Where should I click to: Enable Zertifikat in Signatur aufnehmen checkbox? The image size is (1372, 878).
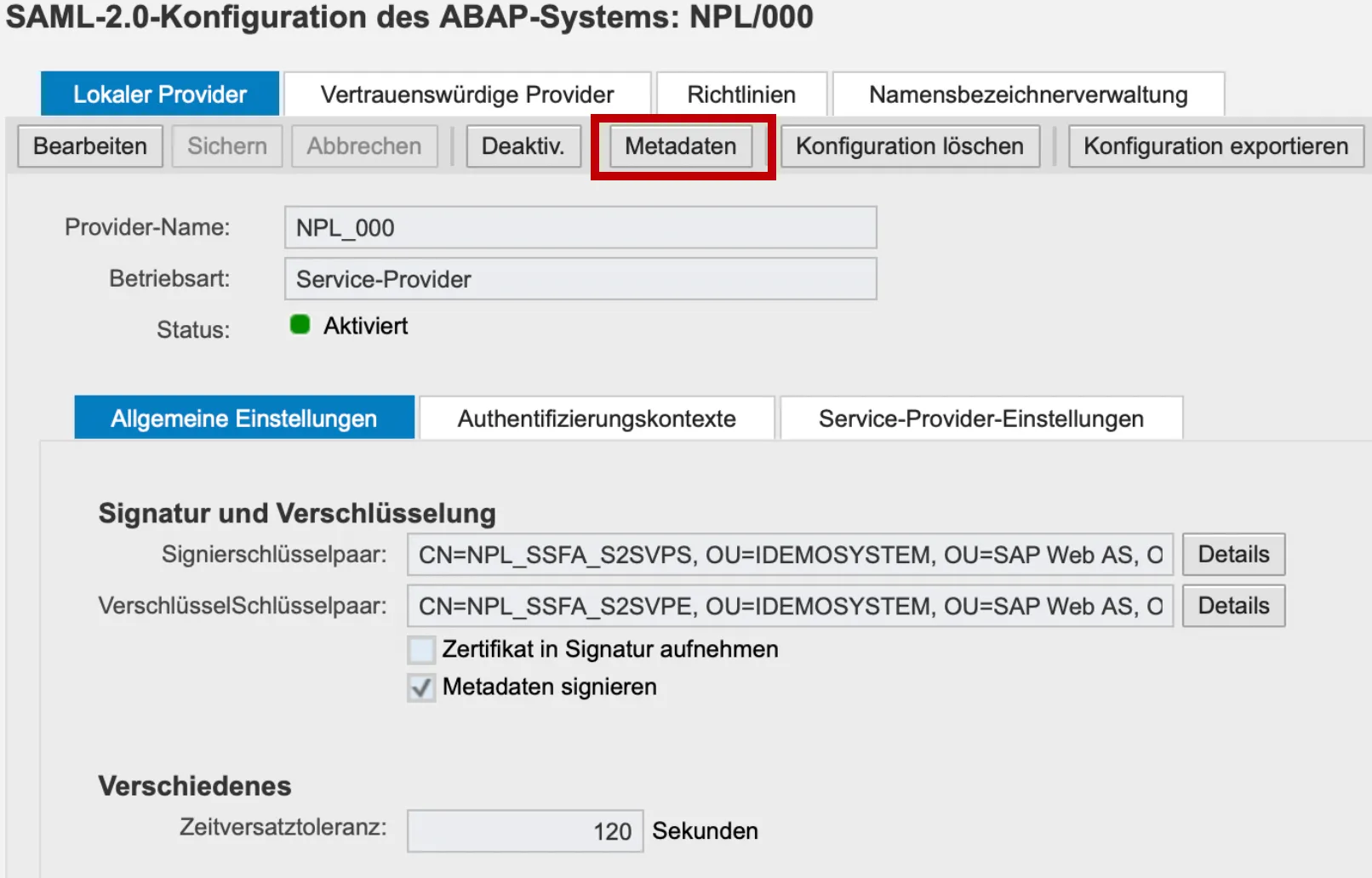421,650
